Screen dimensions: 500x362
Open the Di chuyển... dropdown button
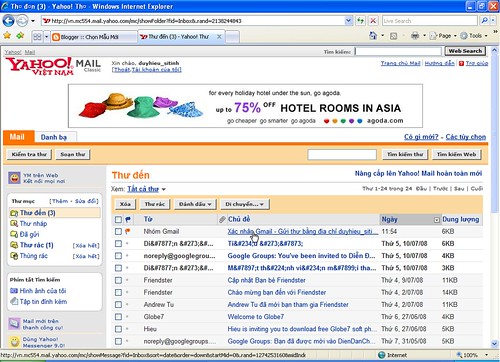(x=245, y=204)
